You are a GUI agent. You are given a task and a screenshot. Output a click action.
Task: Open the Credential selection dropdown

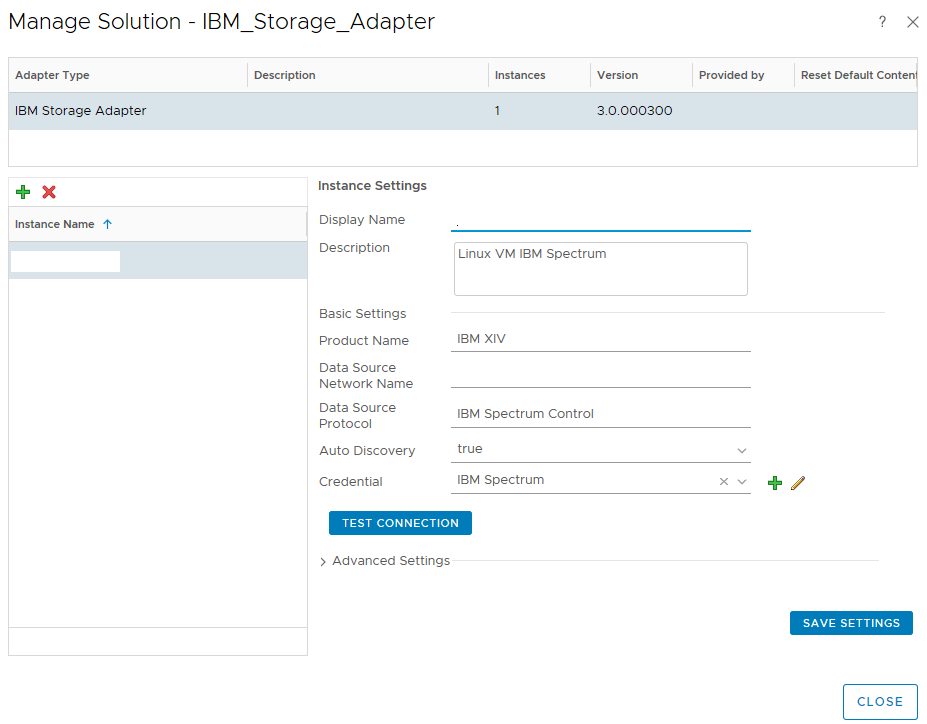point(741,480)
